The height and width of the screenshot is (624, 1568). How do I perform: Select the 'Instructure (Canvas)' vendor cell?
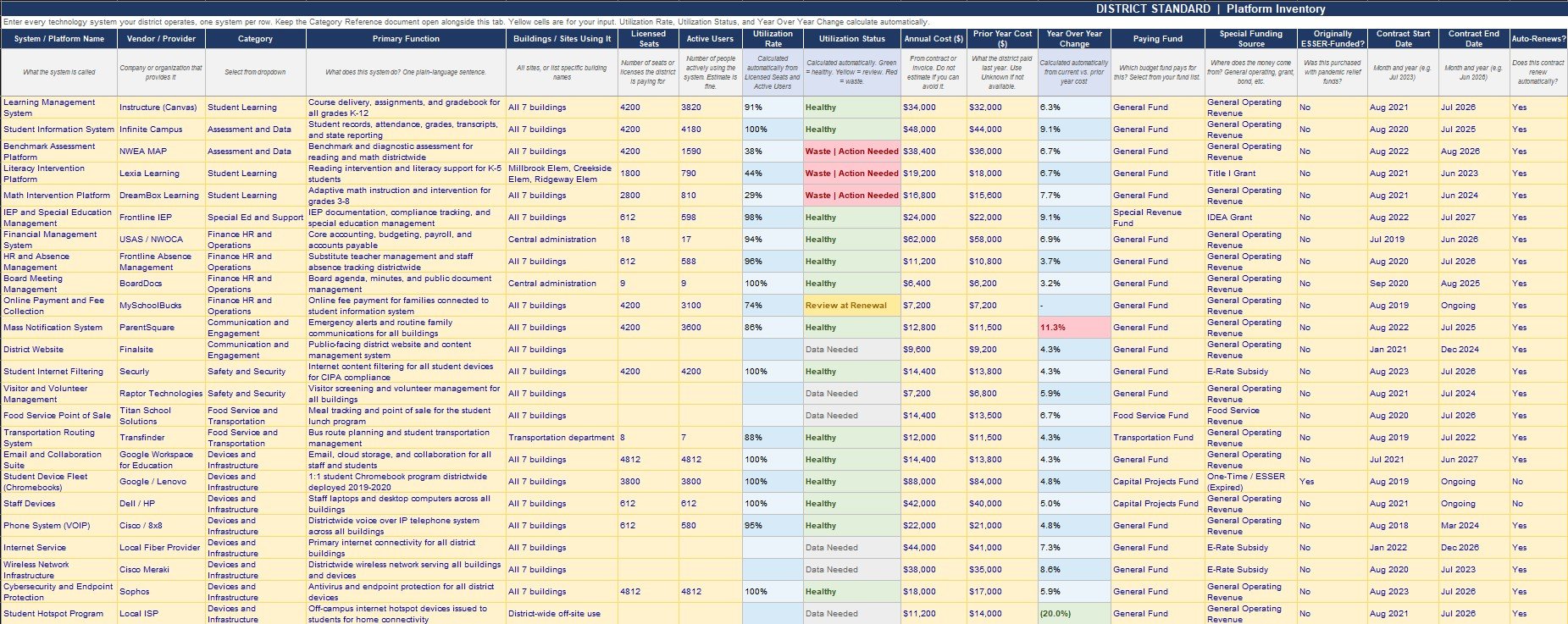(x=161, y=108)
